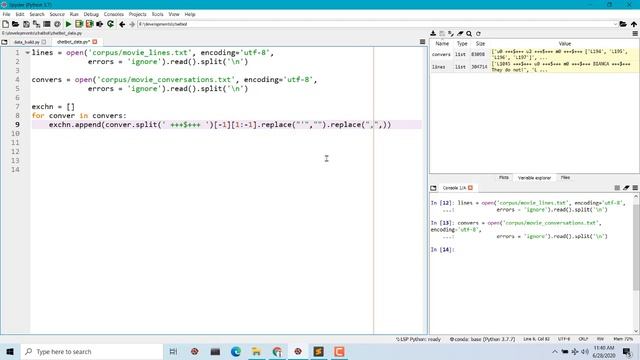
Task: Re-run the last script from the toolbar
Action: 110,24
